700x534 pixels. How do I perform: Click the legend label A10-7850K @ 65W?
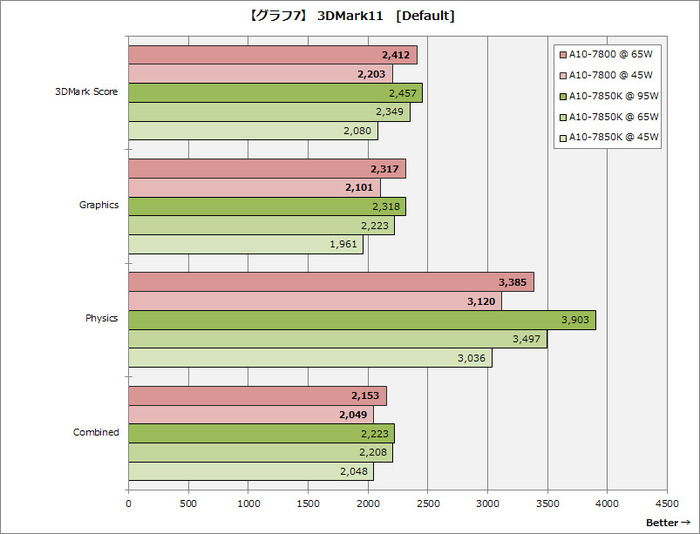click(614, 117)
